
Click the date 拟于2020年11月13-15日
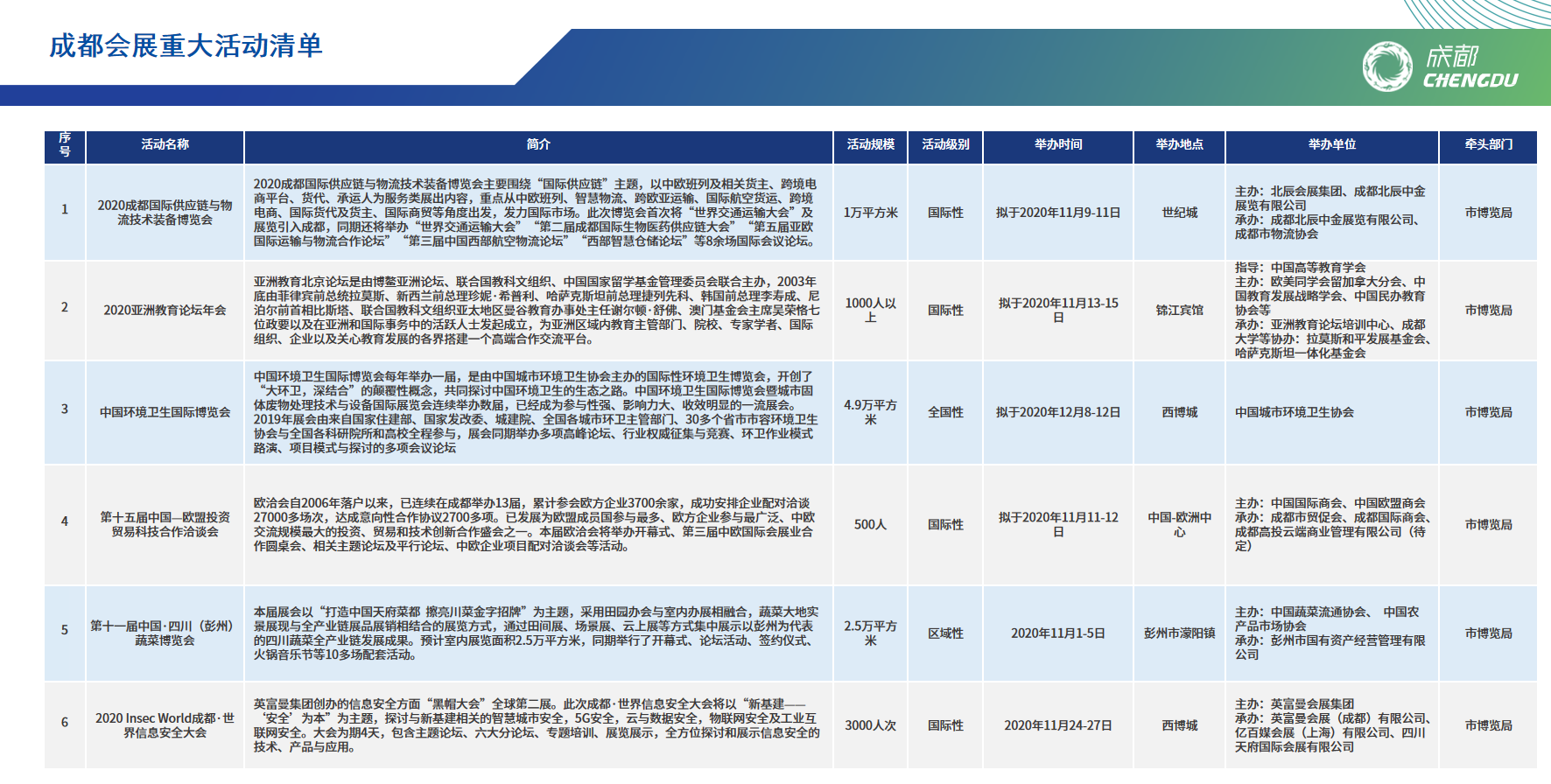coord(1058,310)
